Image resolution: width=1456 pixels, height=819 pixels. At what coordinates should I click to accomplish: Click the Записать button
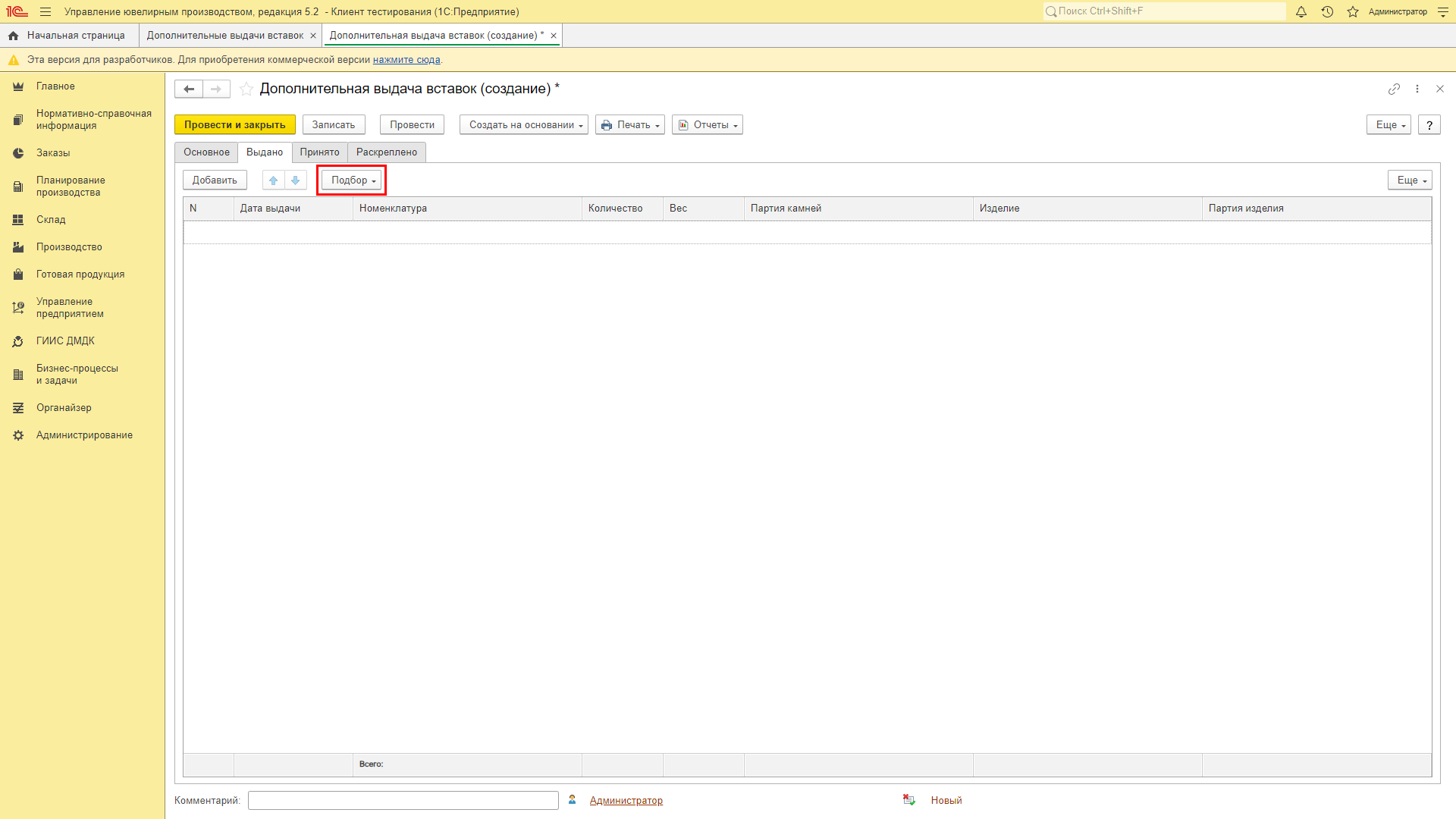point(334,125)
